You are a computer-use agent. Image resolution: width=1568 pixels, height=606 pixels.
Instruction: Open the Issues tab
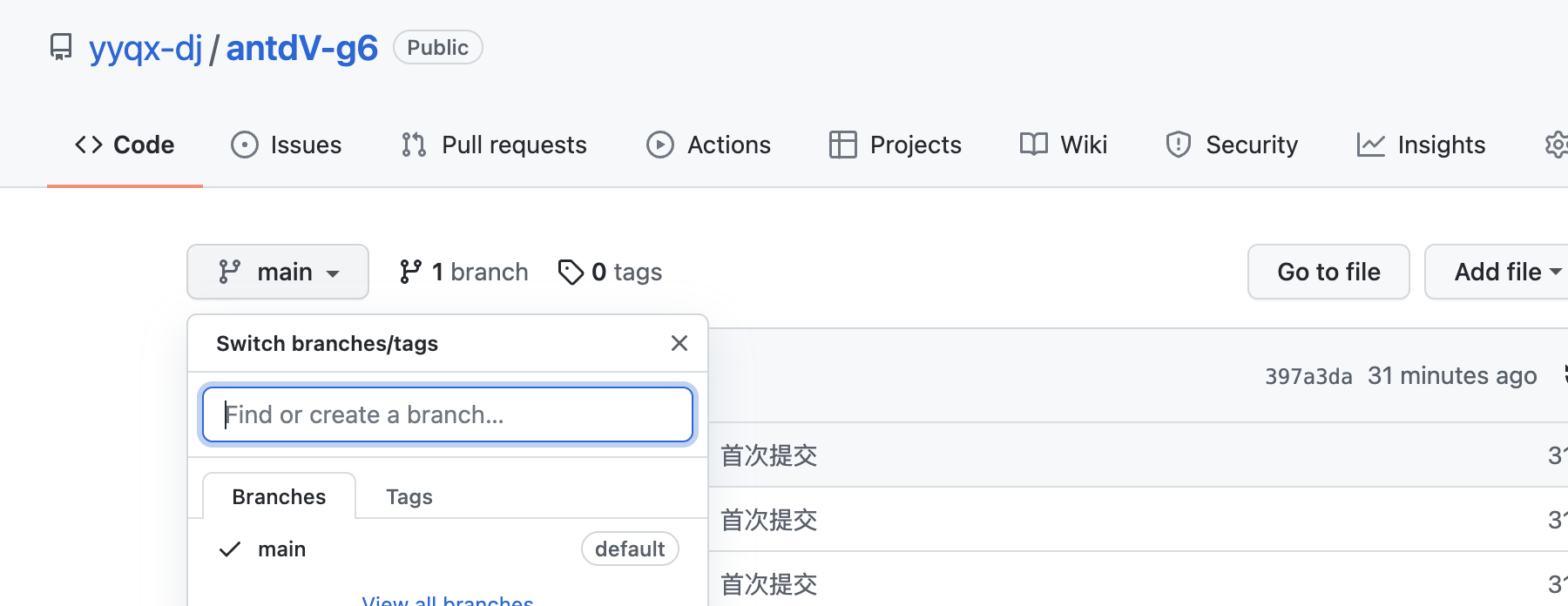point(287,145)
